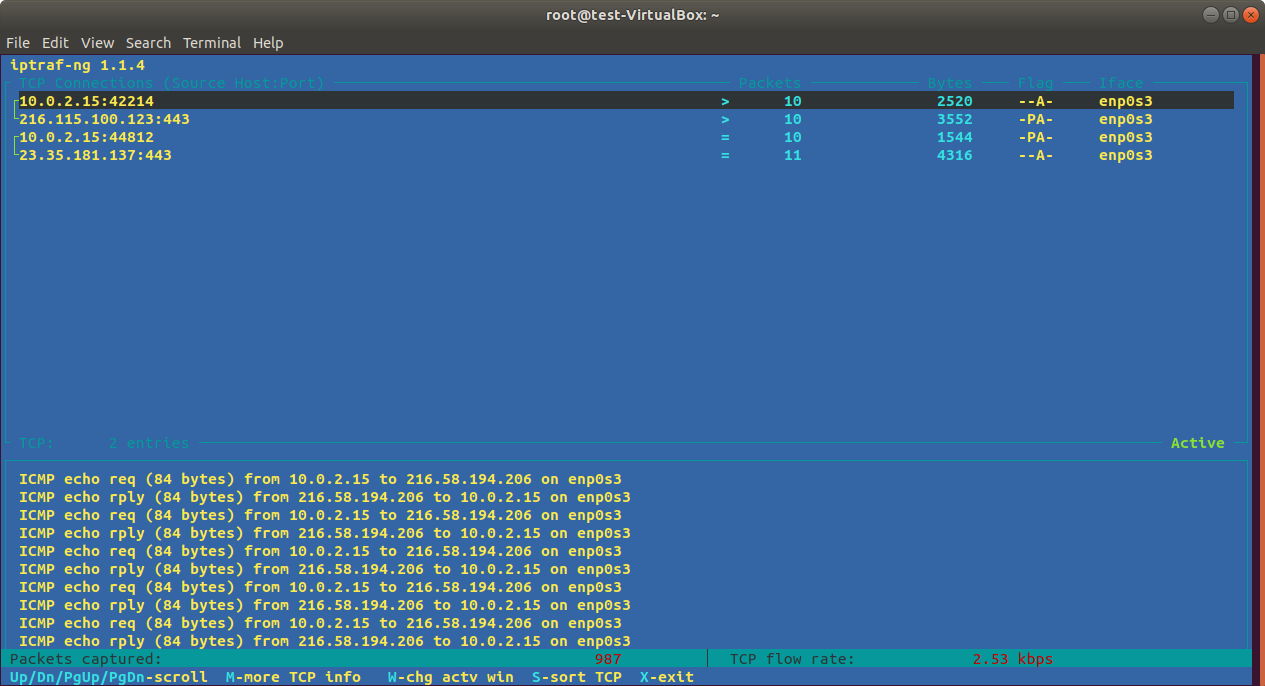Click the window title root@test-VirtualBox
This screenshot has height=686, width=1265.
pos(633,15)
